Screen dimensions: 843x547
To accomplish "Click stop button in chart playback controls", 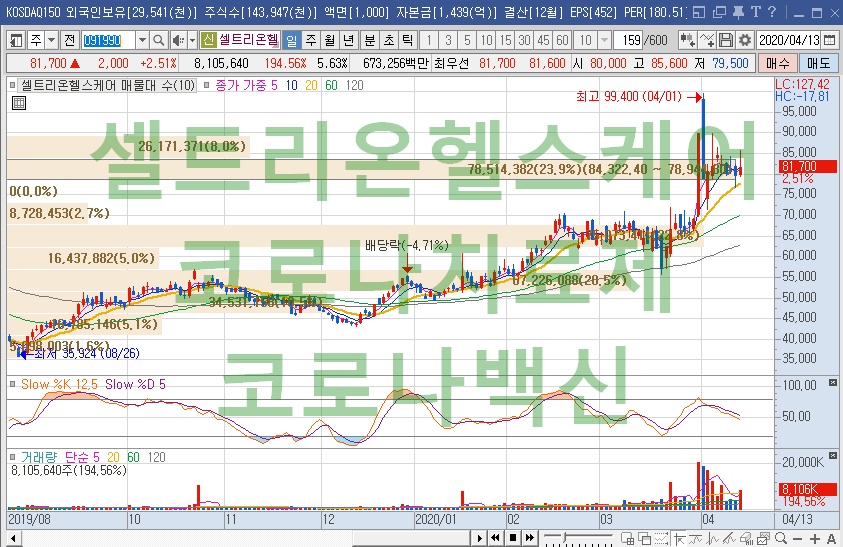I will point(513,538).
